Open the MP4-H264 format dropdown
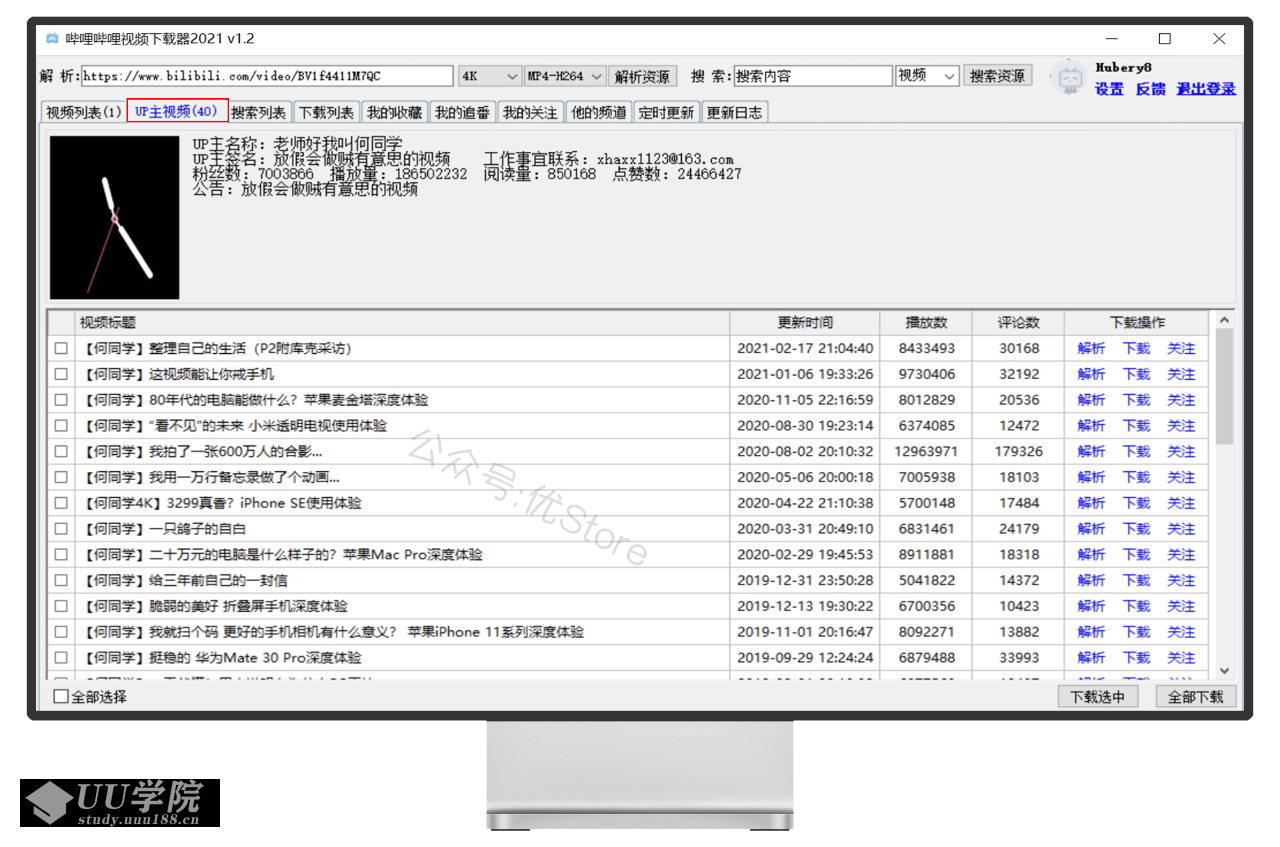Screen dimensions: 1280x847 (x=566, y=76)
